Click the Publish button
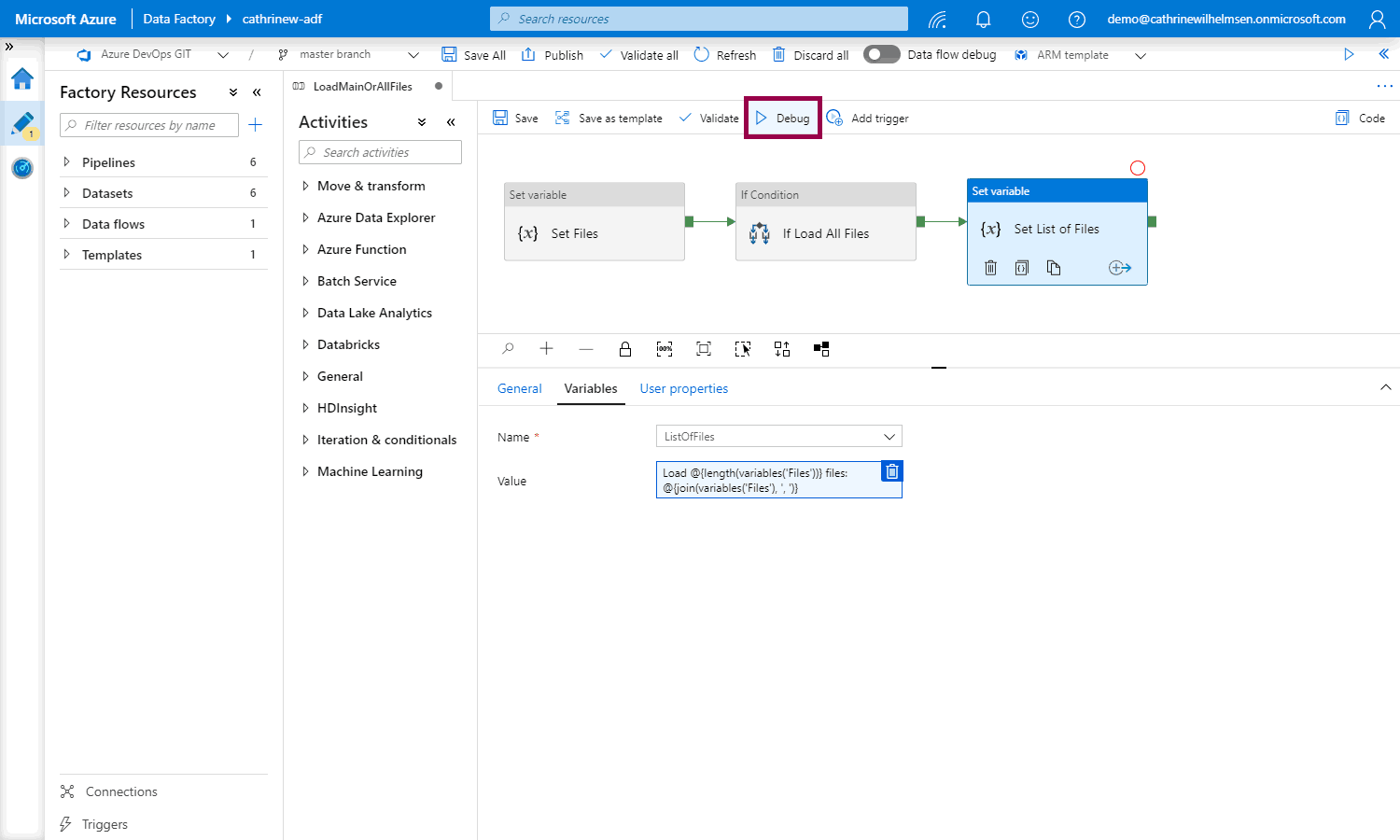The image size is (1400, 840). tap(553, 55)
